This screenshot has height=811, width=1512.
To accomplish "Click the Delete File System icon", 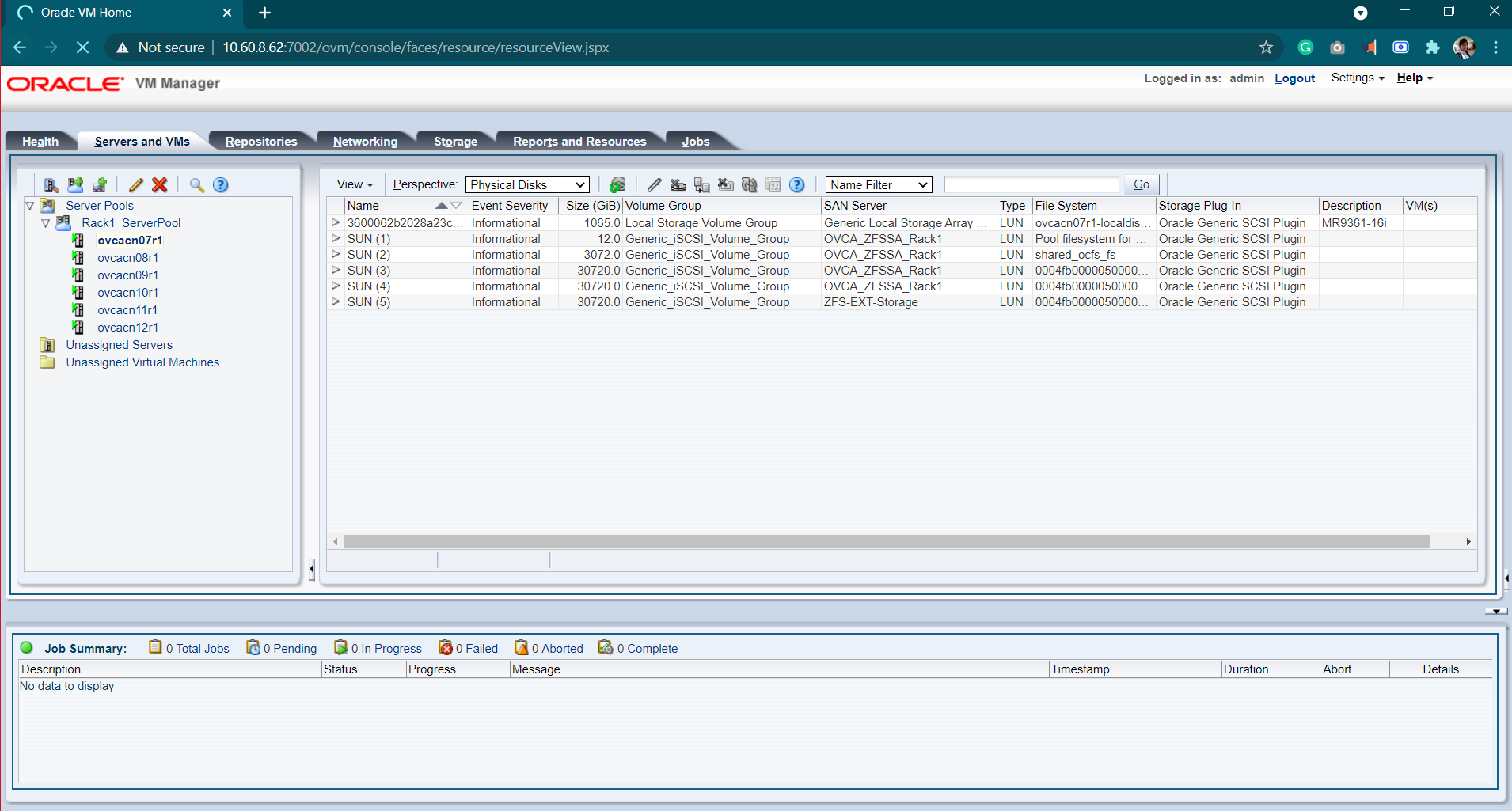I will click(726, 184).
